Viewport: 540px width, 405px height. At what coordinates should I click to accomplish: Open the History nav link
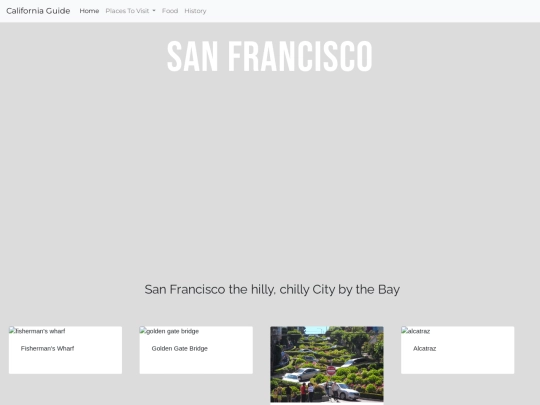[195, 11]
